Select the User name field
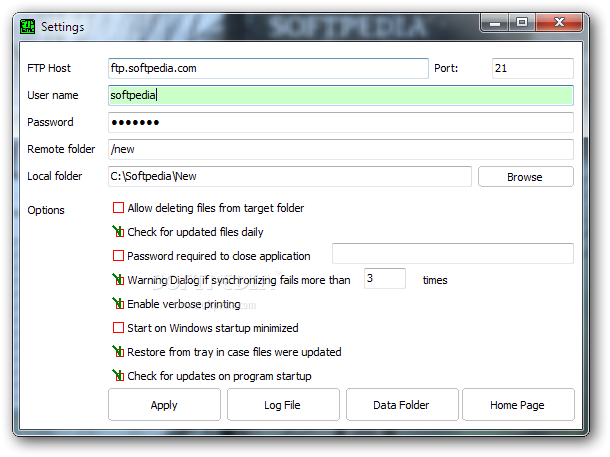 341,95
